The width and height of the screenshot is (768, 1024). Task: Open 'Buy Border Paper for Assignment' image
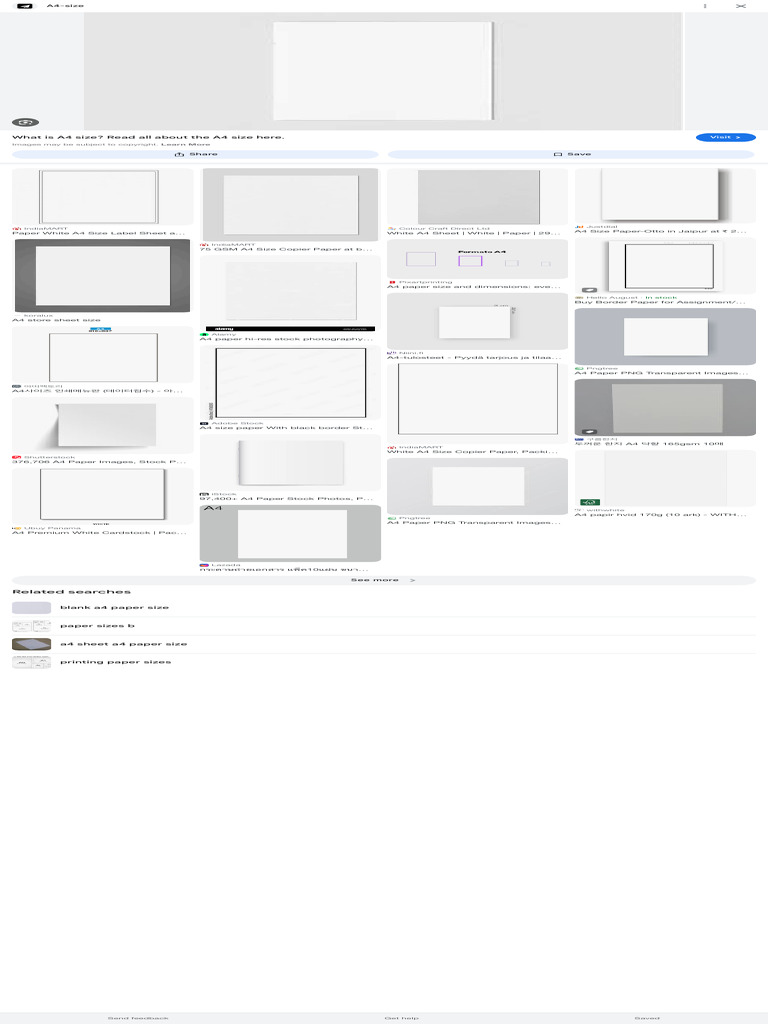pyautogui.click(x=665, y=266)
